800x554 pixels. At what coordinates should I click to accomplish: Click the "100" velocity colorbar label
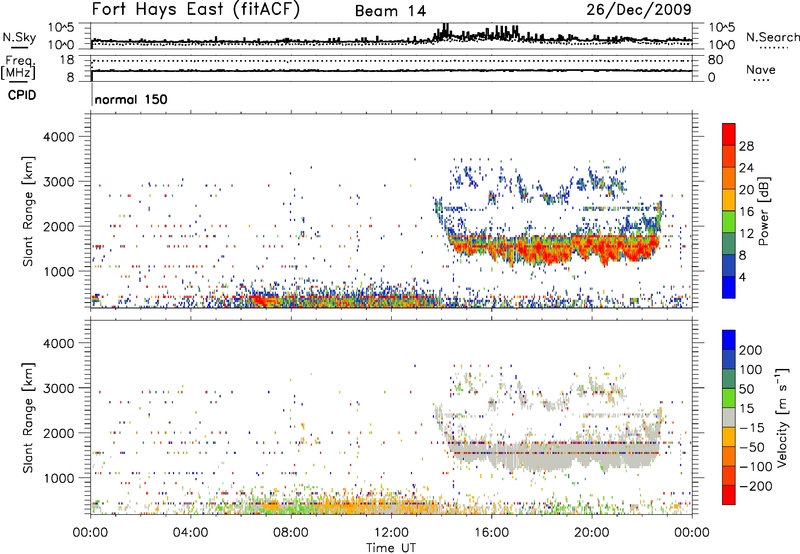(x=751, y=370)
